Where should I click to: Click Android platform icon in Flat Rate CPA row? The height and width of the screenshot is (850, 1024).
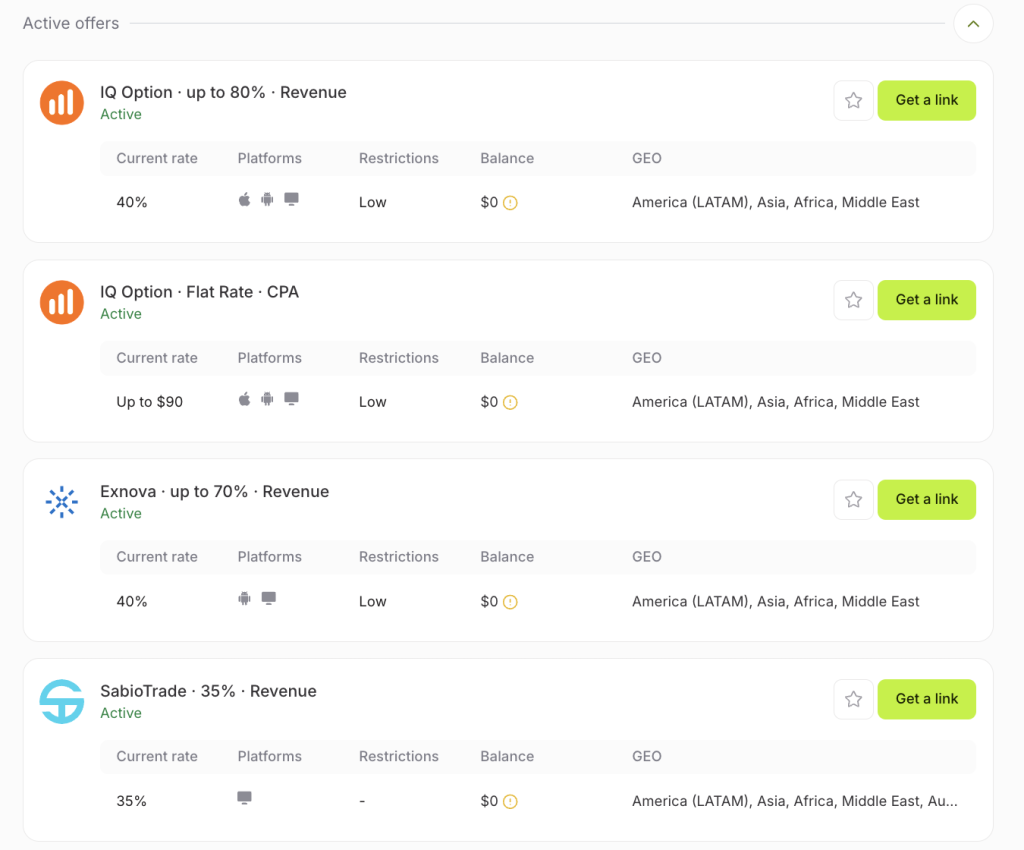[x=267, y=399]
